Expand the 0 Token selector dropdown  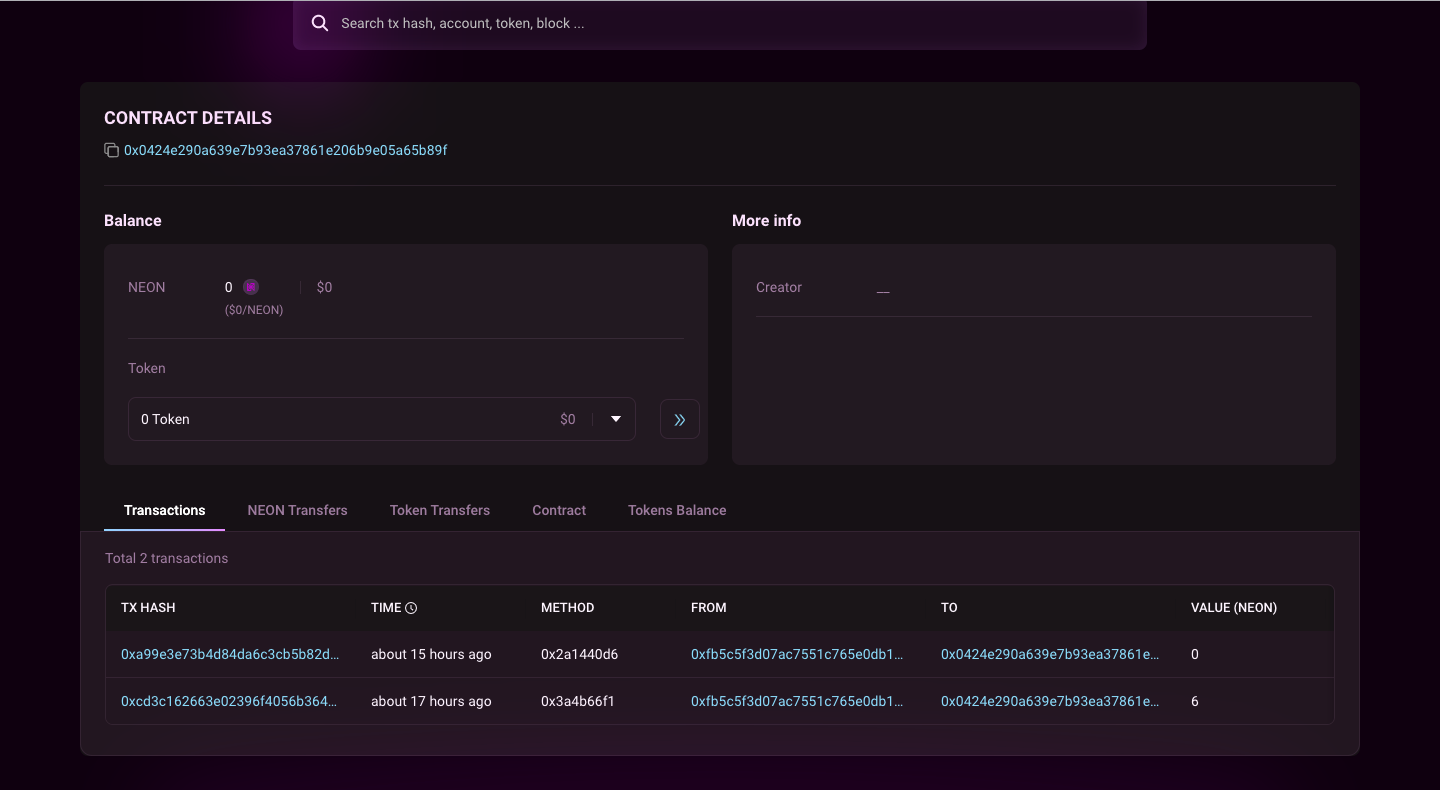click(380, 418)
